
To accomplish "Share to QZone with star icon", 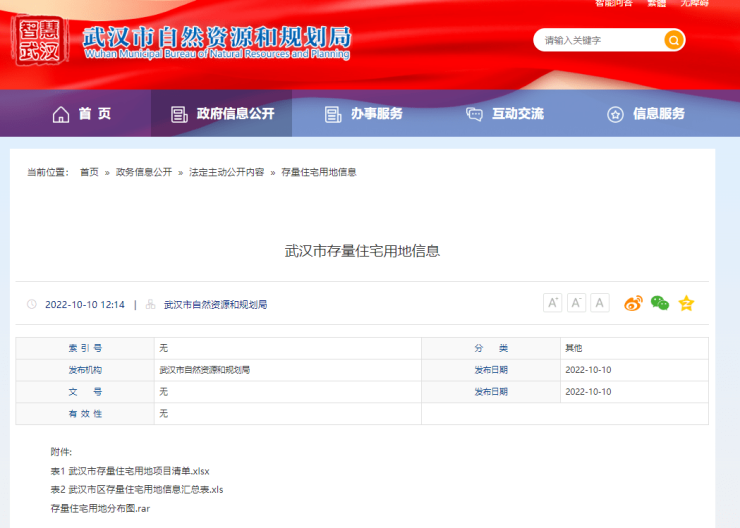I will [686, 303].
